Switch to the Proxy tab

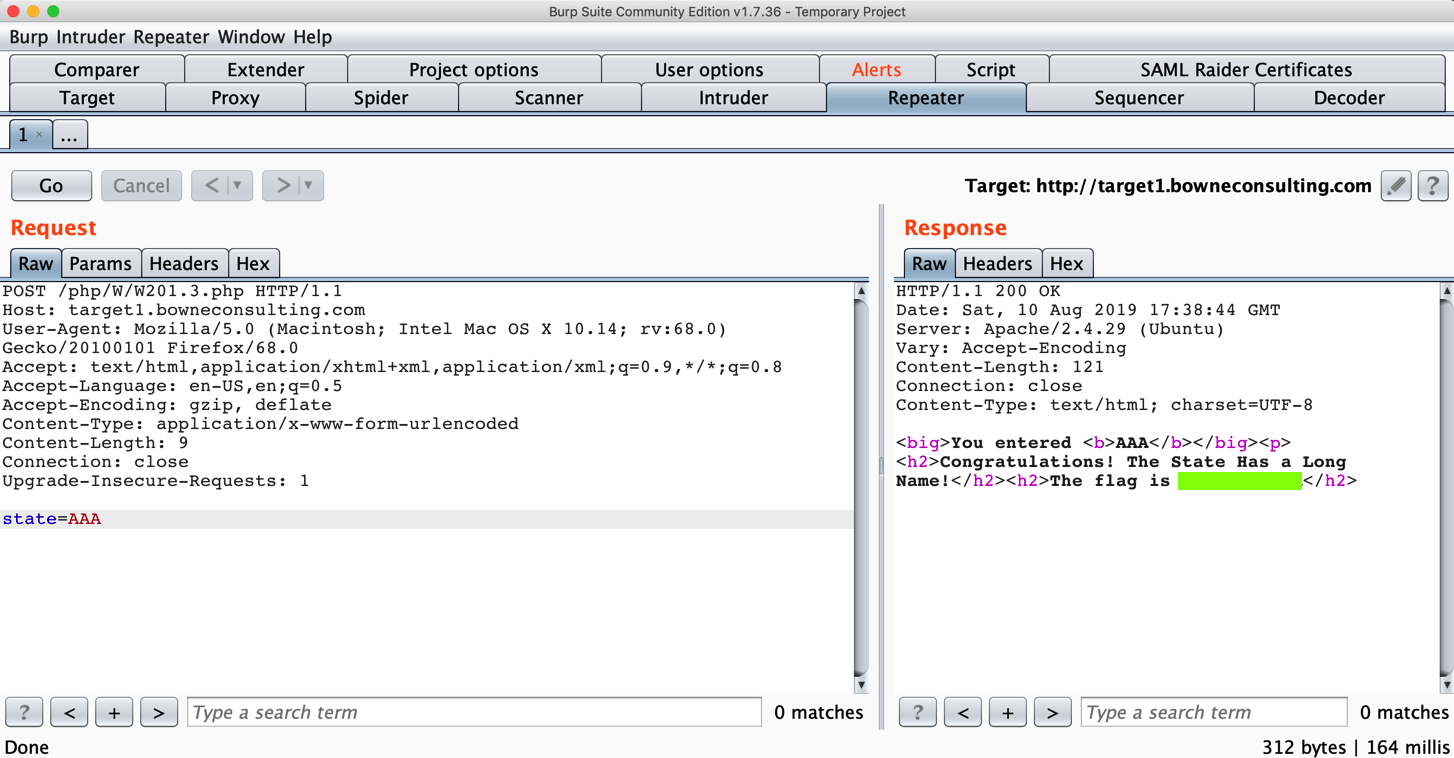235,98
